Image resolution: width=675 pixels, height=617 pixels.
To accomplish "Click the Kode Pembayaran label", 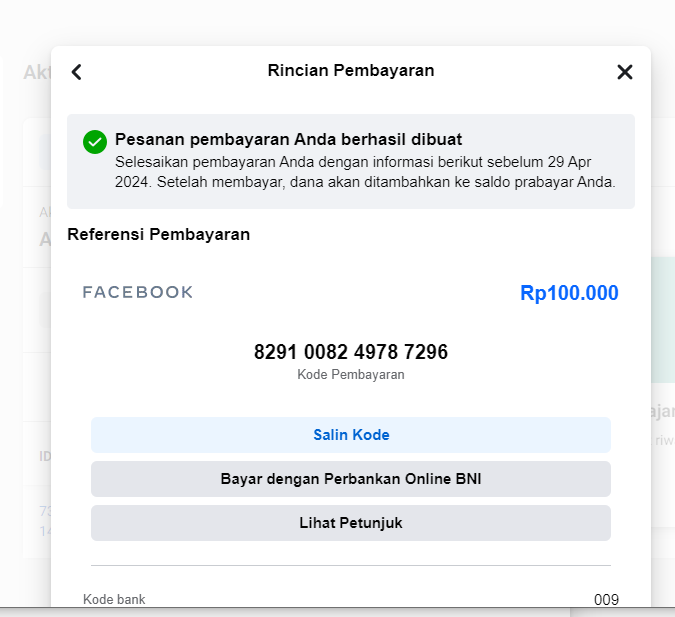I will (351, 375).
